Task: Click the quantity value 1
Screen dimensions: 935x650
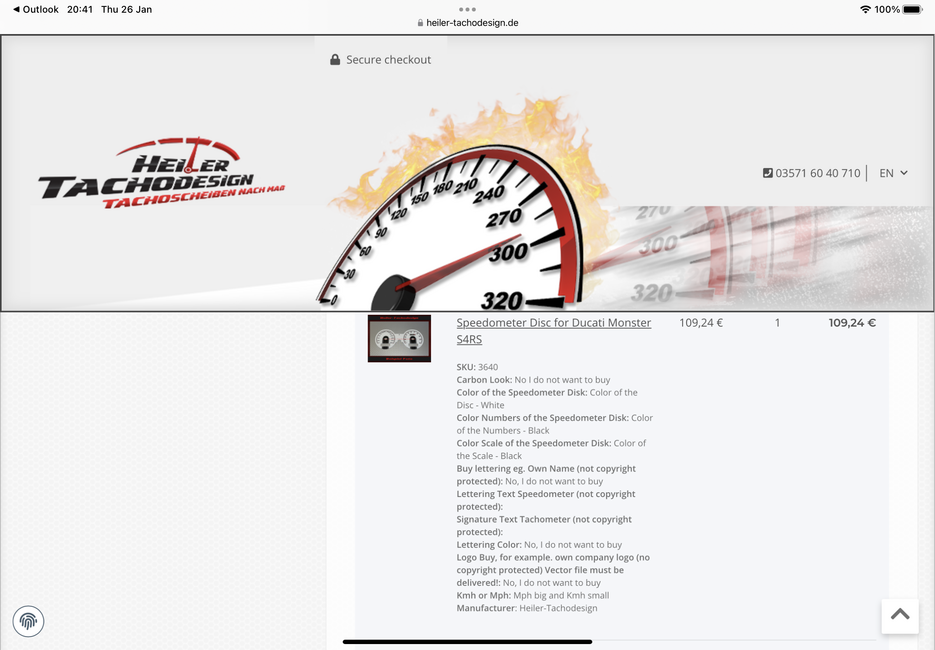Action: (777, 323)
